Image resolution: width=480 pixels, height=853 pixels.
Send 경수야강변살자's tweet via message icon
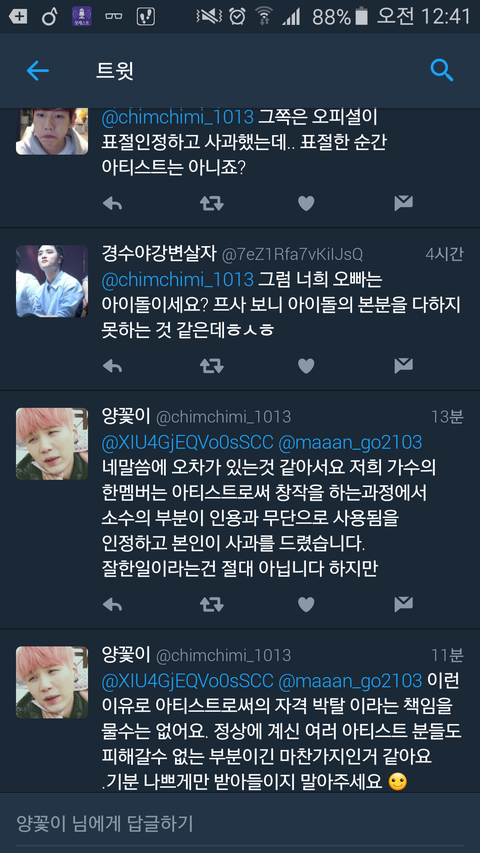click(403, 366)
